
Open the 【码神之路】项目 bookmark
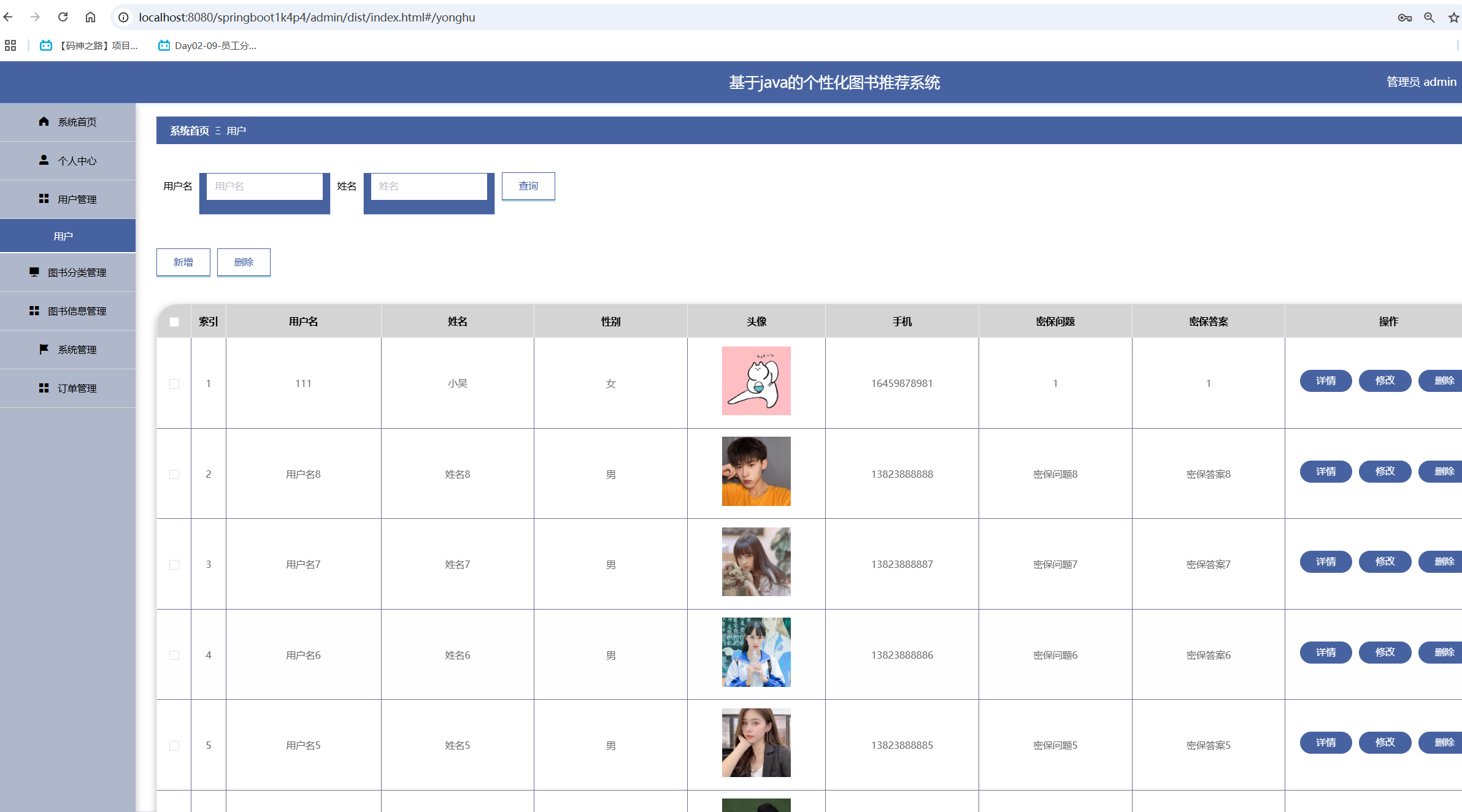[89, 45]
